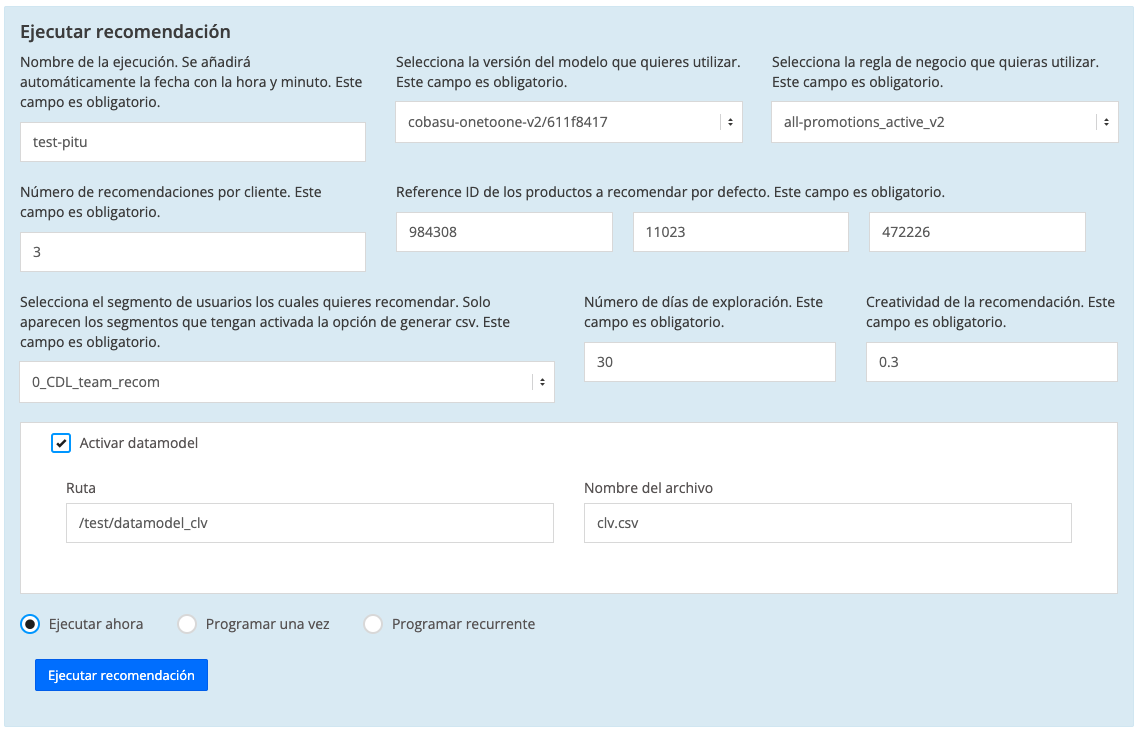Choose Programar una vez radio option

coord(187,624)
